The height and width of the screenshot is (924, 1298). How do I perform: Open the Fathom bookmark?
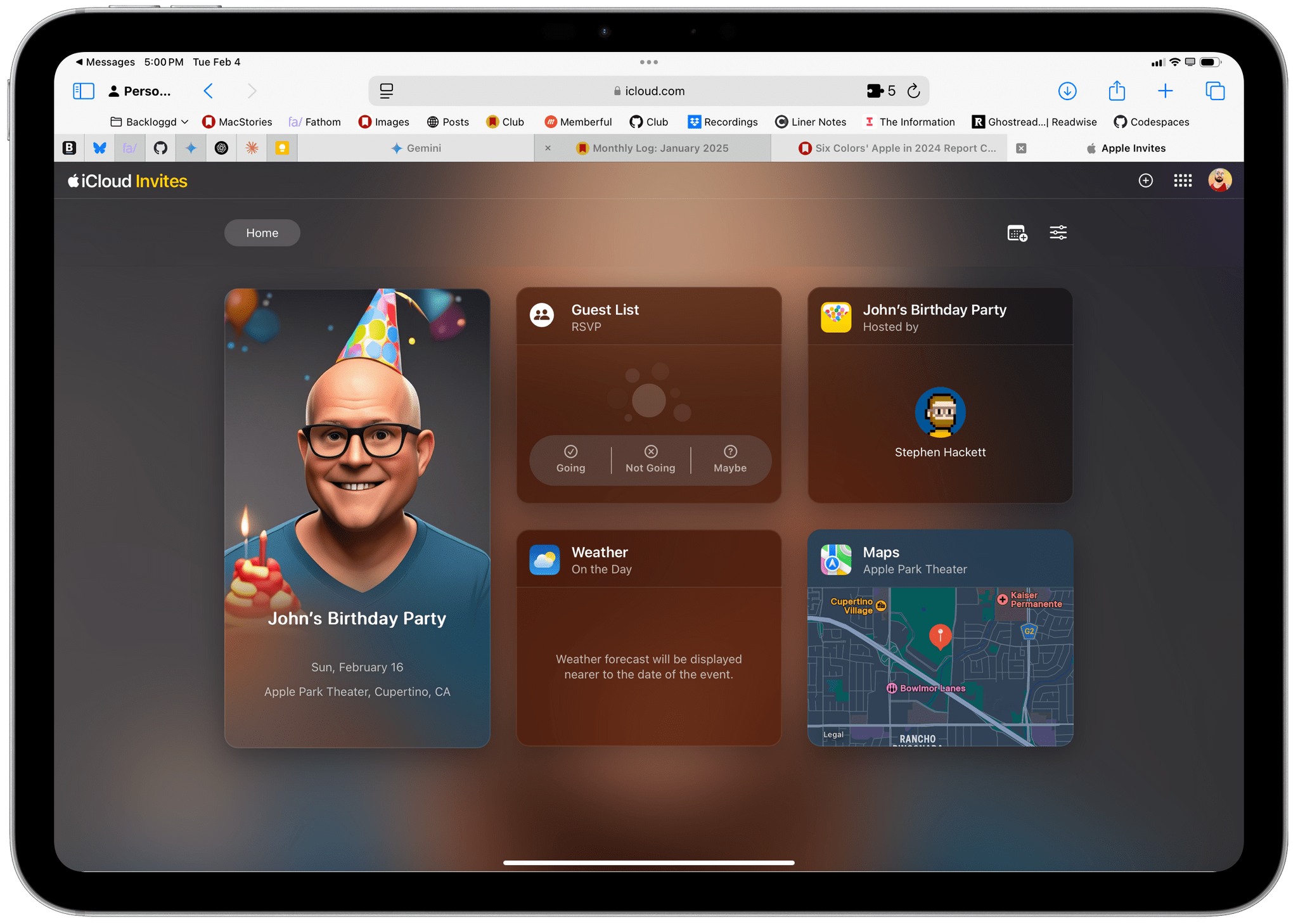(x=314, y=122)
